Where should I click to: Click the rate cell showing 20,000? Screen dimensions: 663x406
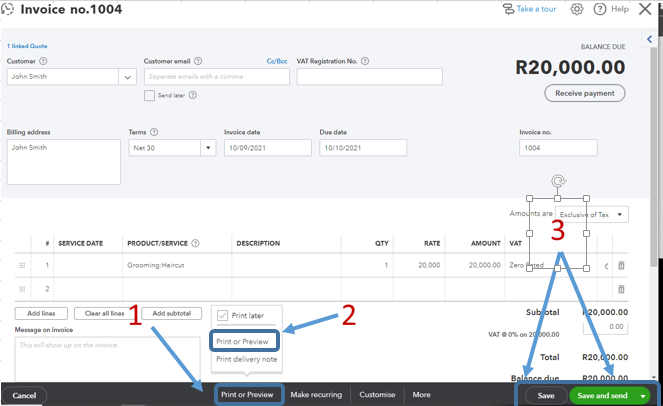(x=419, y=266)
